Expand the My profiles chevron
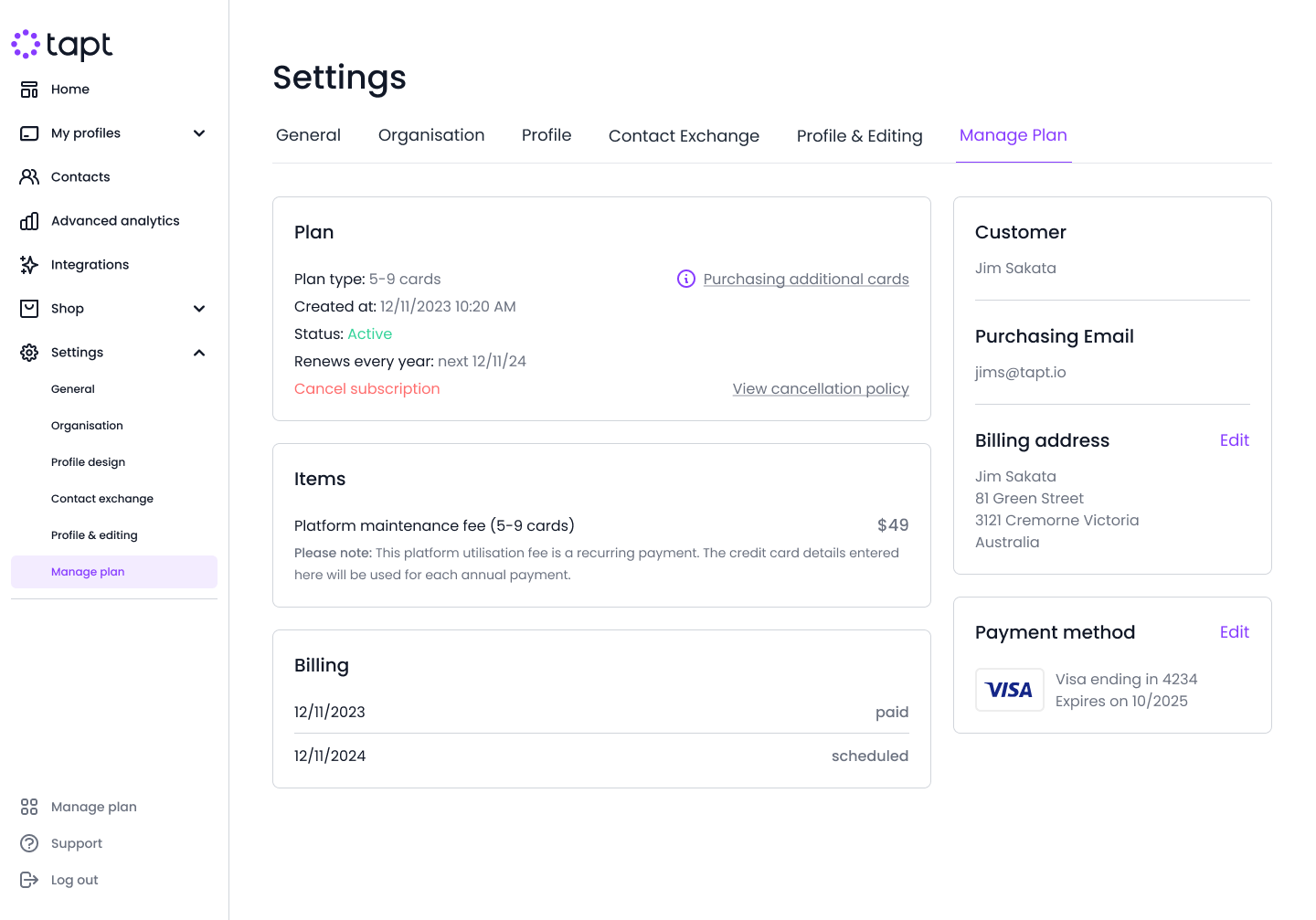Screen dimensions: 1316x920 coord(199,133)
